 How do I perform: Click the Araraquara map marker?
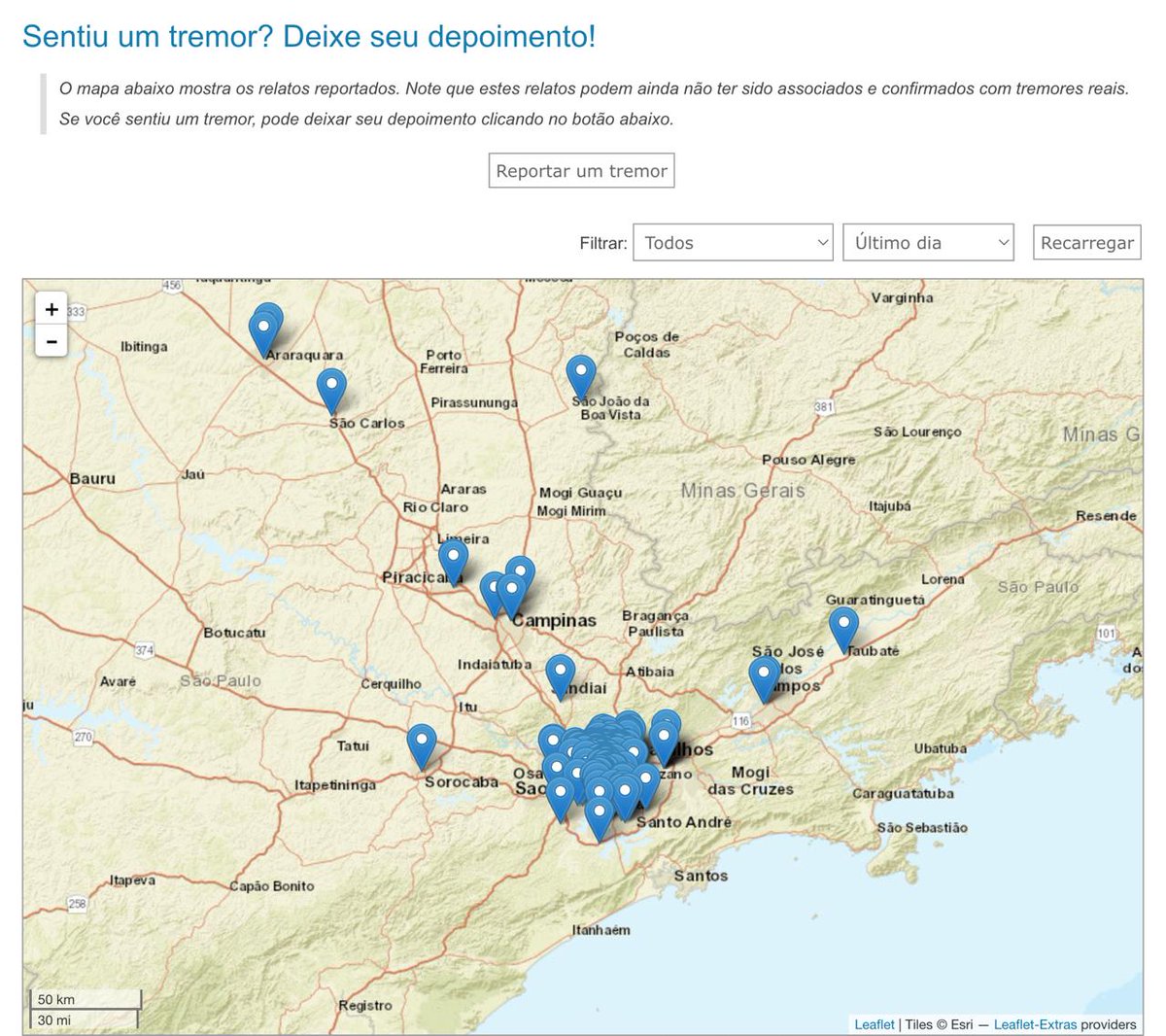click(264, 328)
